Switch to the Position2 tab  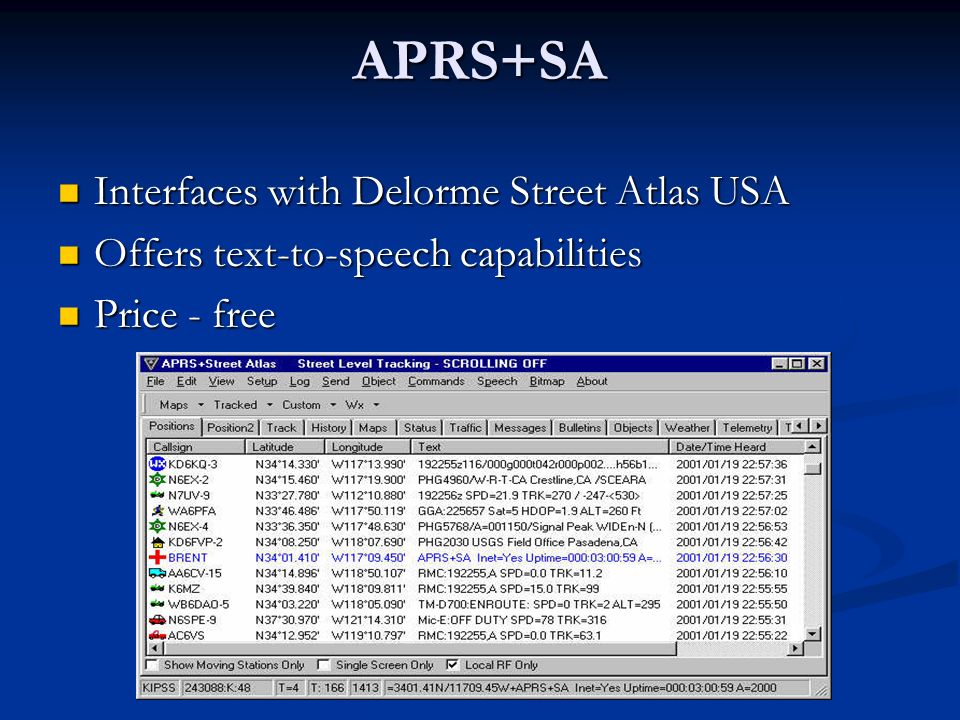[x=230, y=428]
